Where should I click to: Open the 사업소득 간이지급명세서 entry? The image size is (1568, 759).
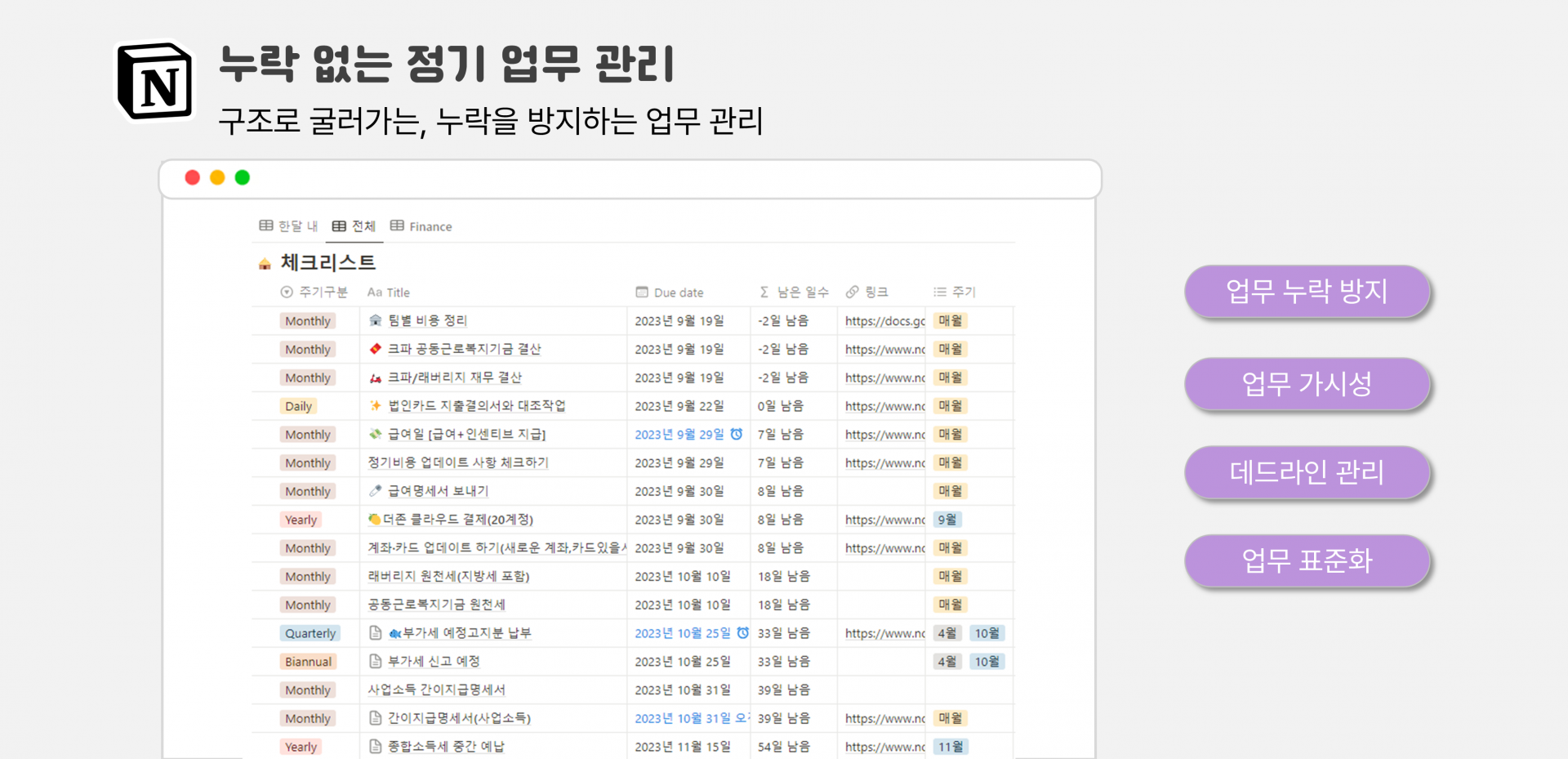[436, 690]
